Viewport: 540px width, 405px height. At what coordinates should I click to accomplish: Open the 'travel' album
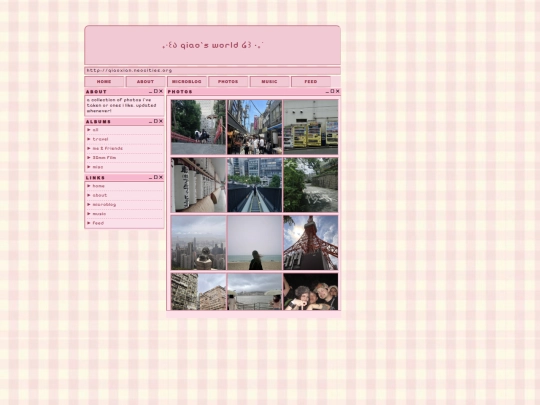pos(100,139)
